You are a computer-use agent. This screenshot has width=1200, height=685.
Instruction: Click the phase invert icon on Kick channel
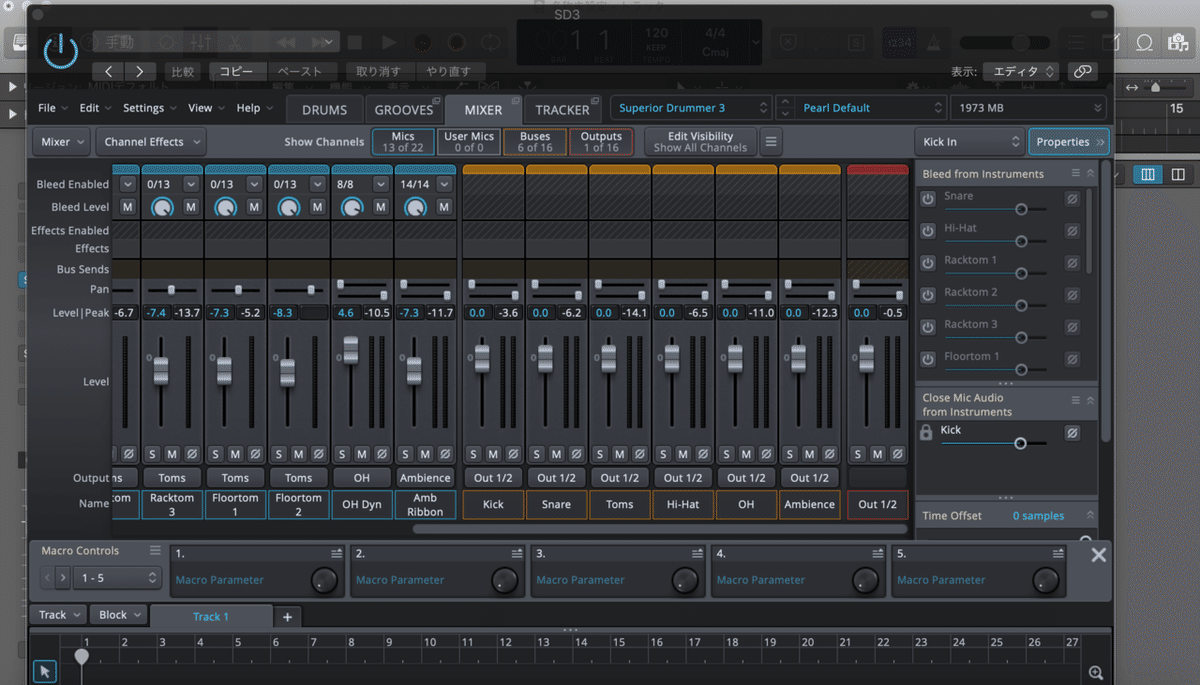point(510,453)
